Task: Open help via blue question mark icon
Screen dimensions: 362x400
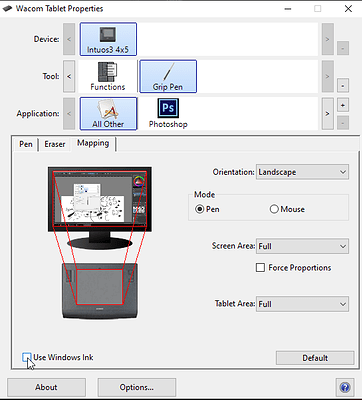Action: point(345,387)
